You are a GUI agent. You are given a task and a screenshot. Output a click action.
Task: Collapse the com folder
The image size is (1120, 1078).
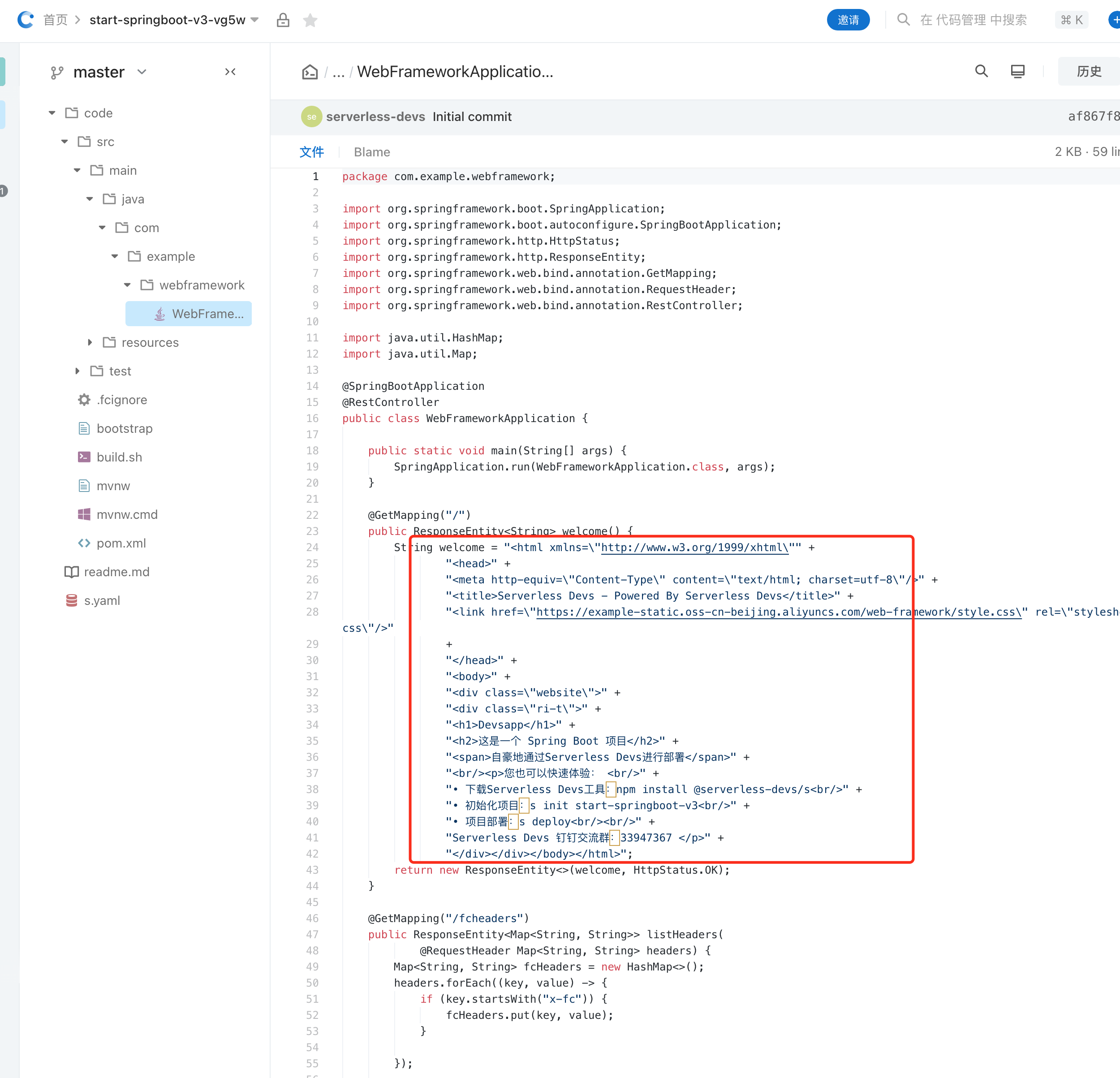[102, 228]
